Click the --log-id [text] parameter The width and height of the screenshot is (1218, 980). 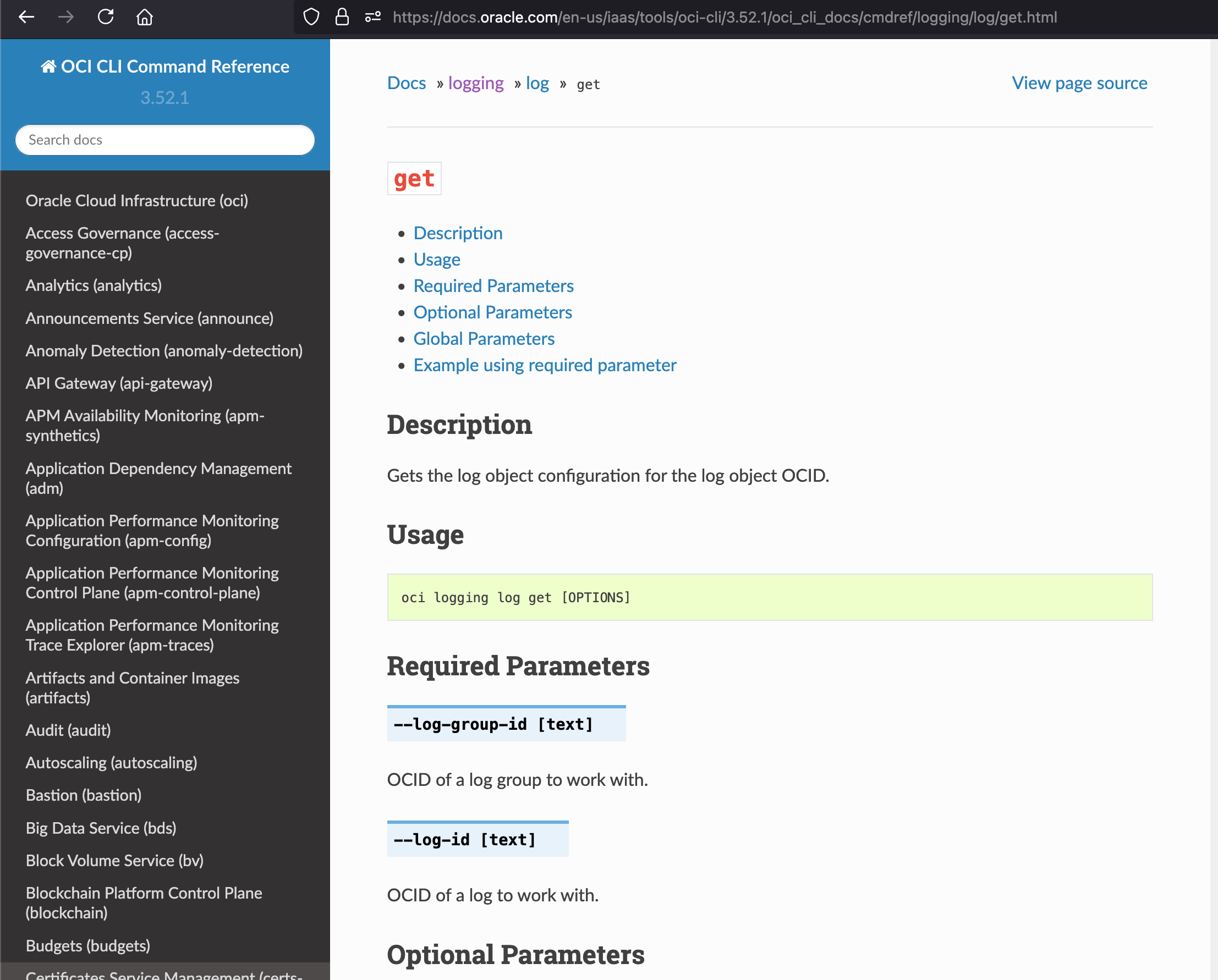[x=478, y=839]
